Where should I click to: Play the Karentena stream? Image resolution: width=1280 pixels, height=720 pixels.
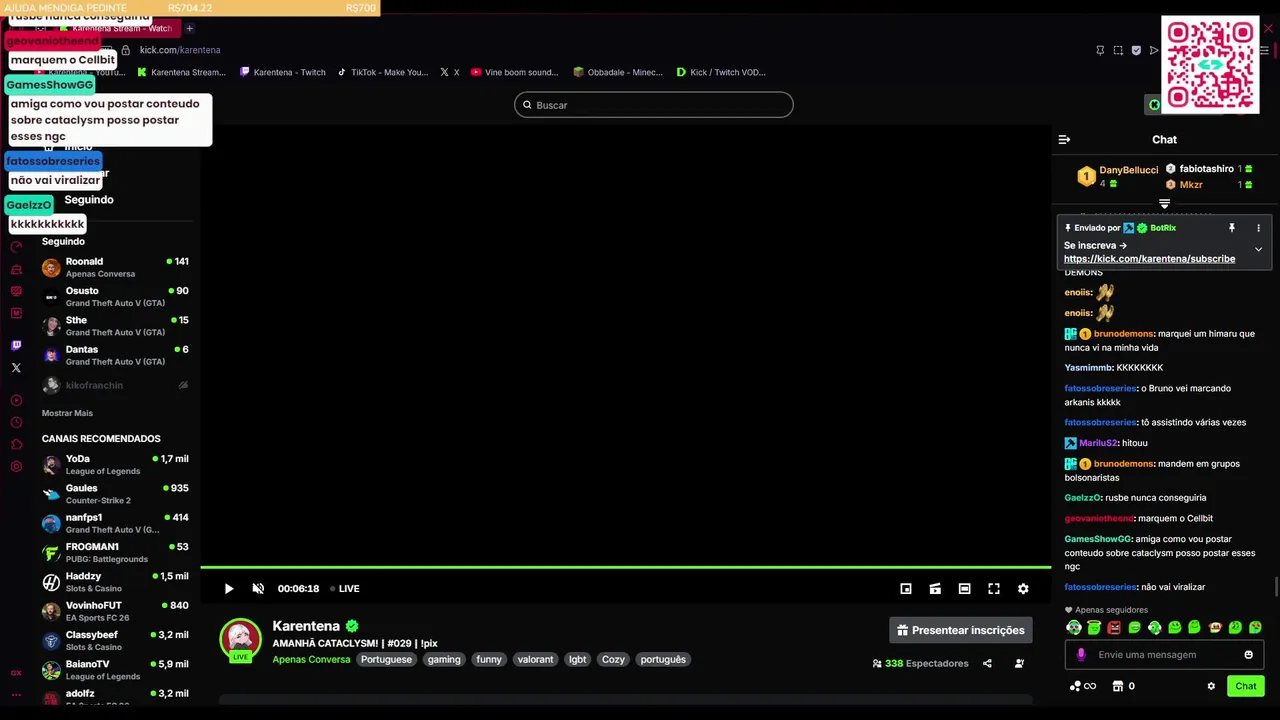pyautogui.click(x=229, y=589)
